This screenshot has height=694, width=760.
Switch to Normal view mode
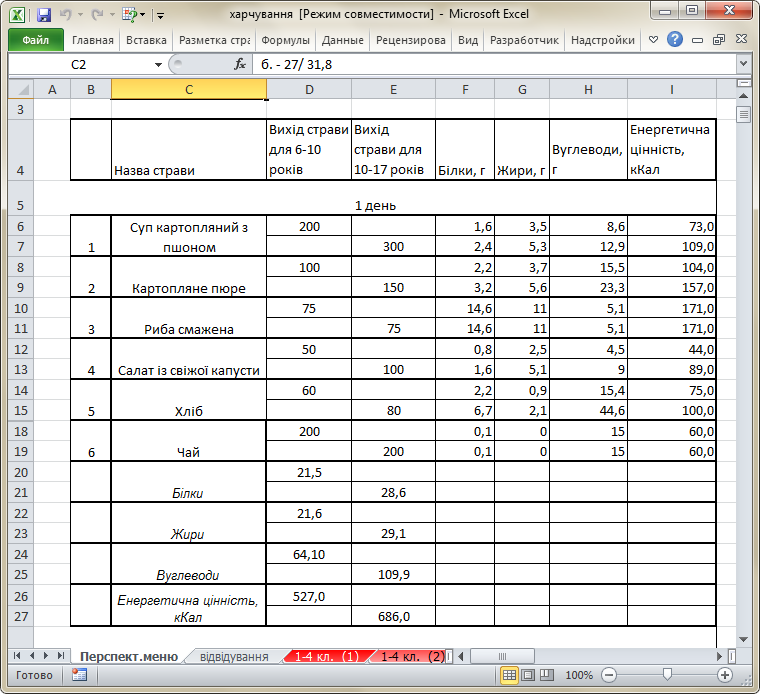509,675
